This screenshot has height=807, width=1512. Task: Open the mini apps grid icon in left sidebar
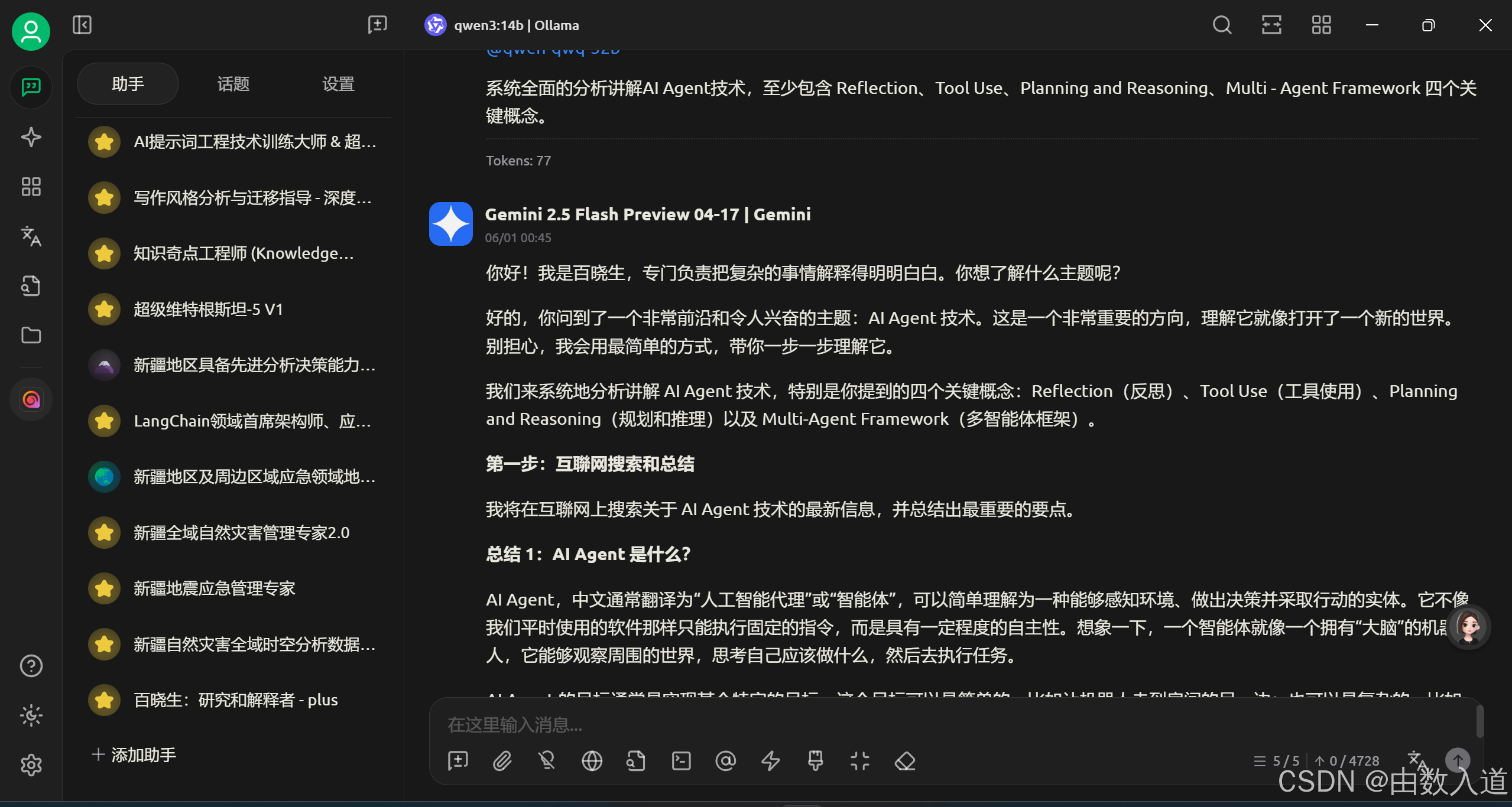tap(31, 187)
